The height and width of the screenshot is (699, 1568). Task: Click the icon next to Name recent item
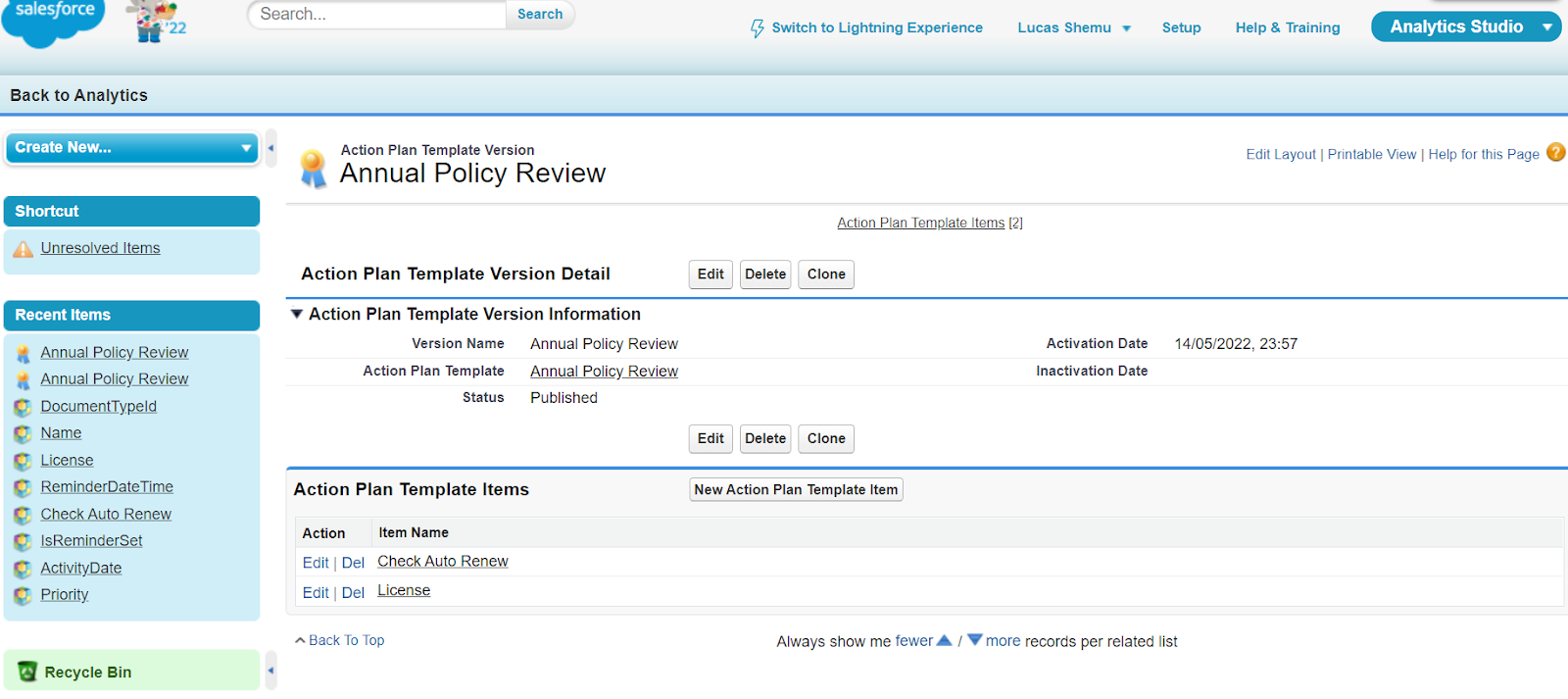pos(24,433)
